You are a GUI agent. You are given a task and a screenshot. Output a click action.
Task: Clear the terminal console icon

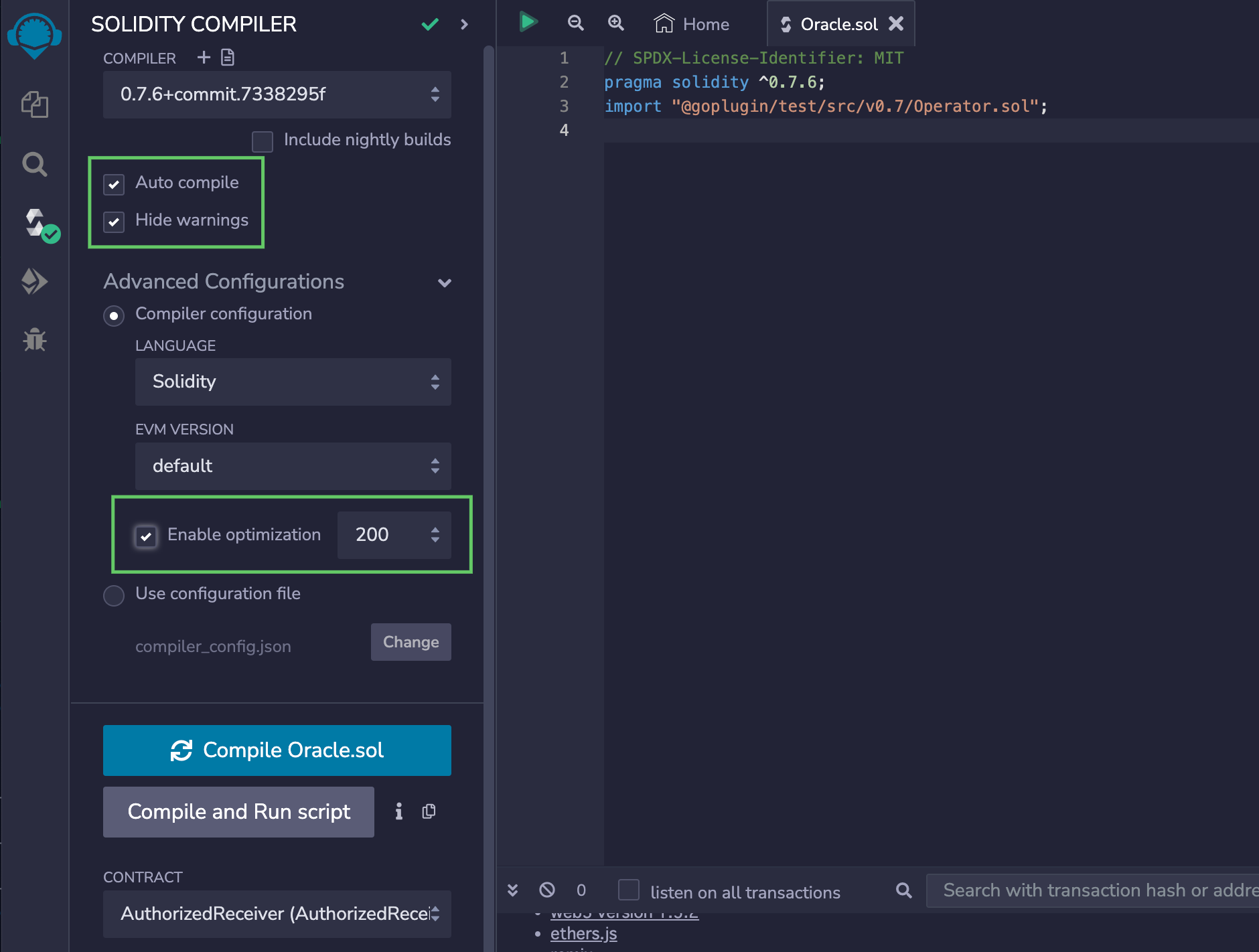tap(547, 890)
